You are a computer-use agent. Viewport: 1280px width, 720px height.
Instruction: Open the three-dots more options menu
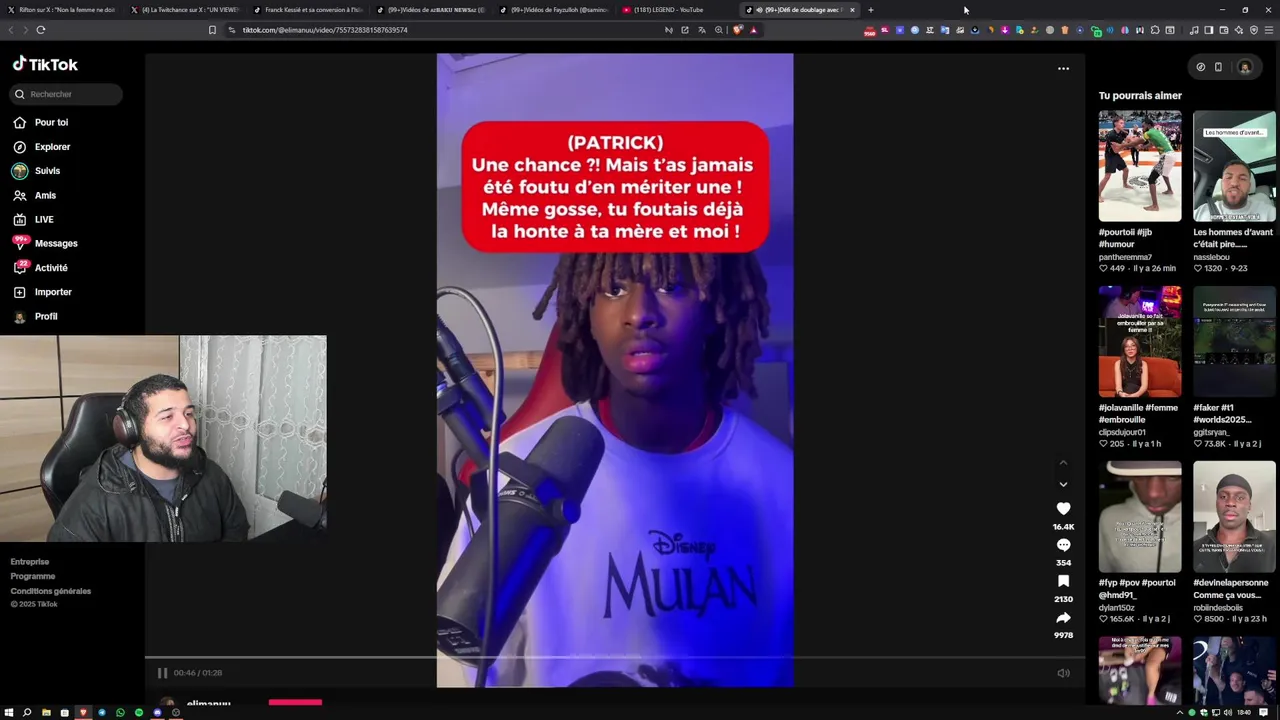[1063, 69]
